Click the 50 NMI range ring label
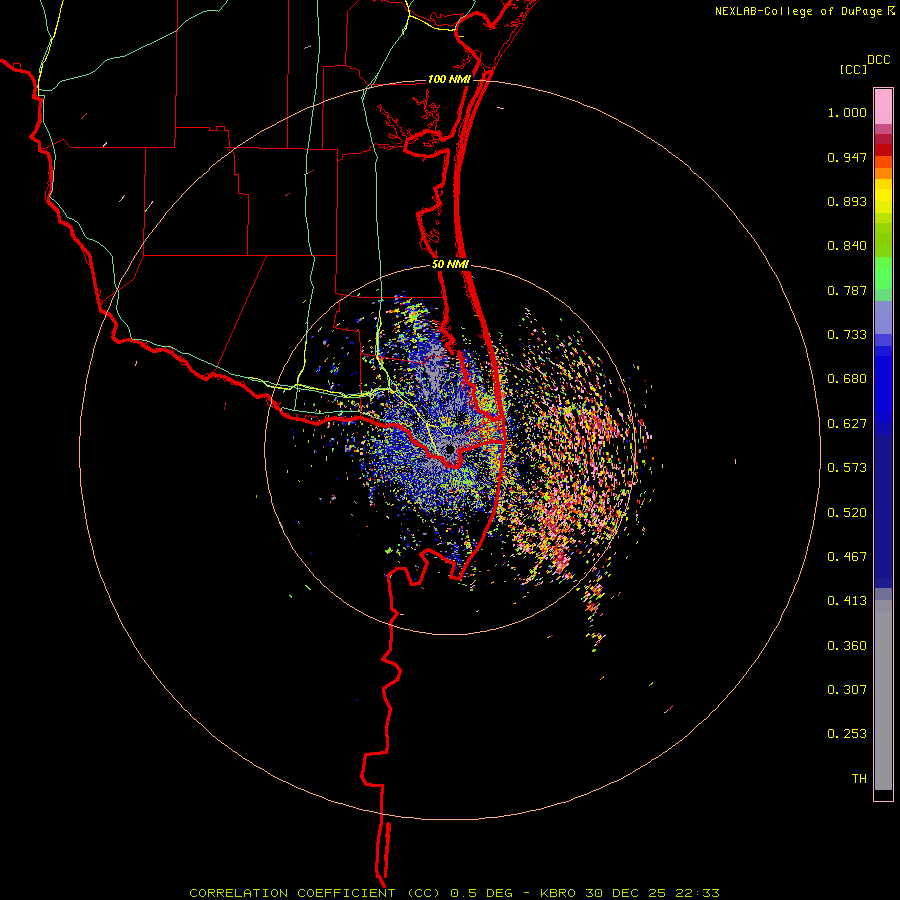 [x=451, y=265]
